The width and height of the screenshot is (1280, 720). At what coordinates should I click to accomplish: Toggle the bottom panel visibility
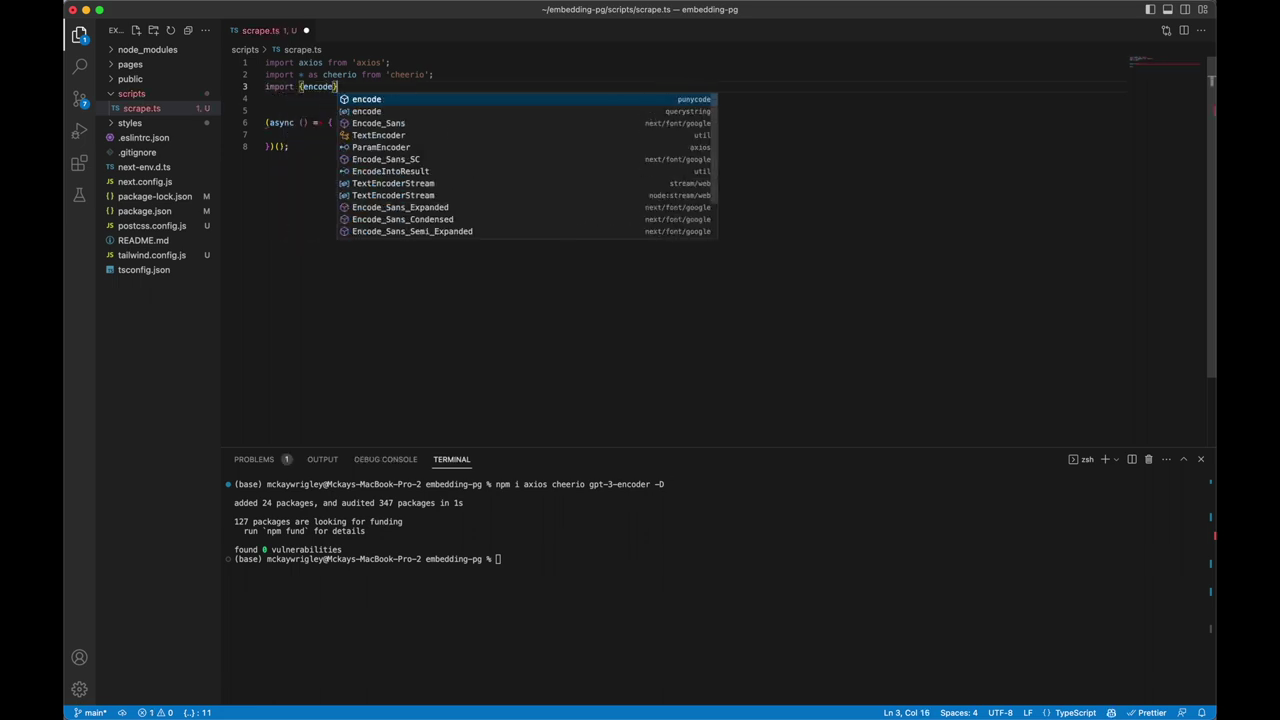(1167, 10)
